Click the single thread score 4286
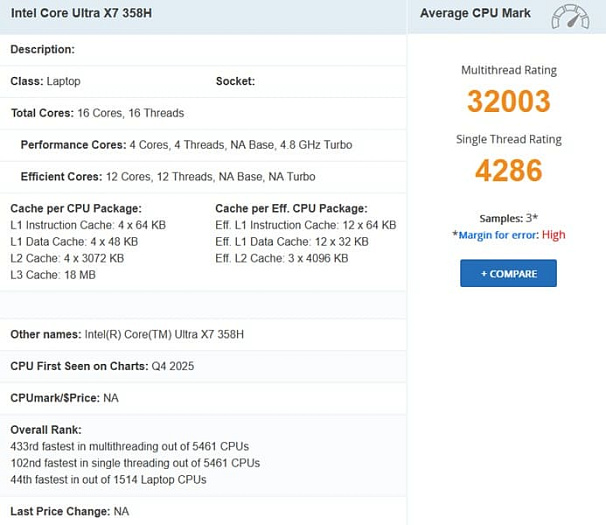Image resolution: width=606 pixels, height=525 pixels. (x=509, y=170)
